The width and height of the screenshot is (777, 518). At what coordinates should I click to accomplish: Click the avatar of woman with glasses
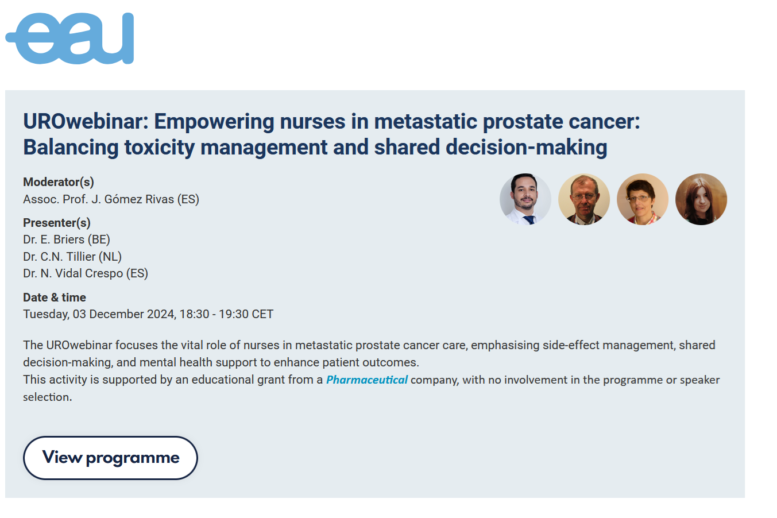pos(642,199)
